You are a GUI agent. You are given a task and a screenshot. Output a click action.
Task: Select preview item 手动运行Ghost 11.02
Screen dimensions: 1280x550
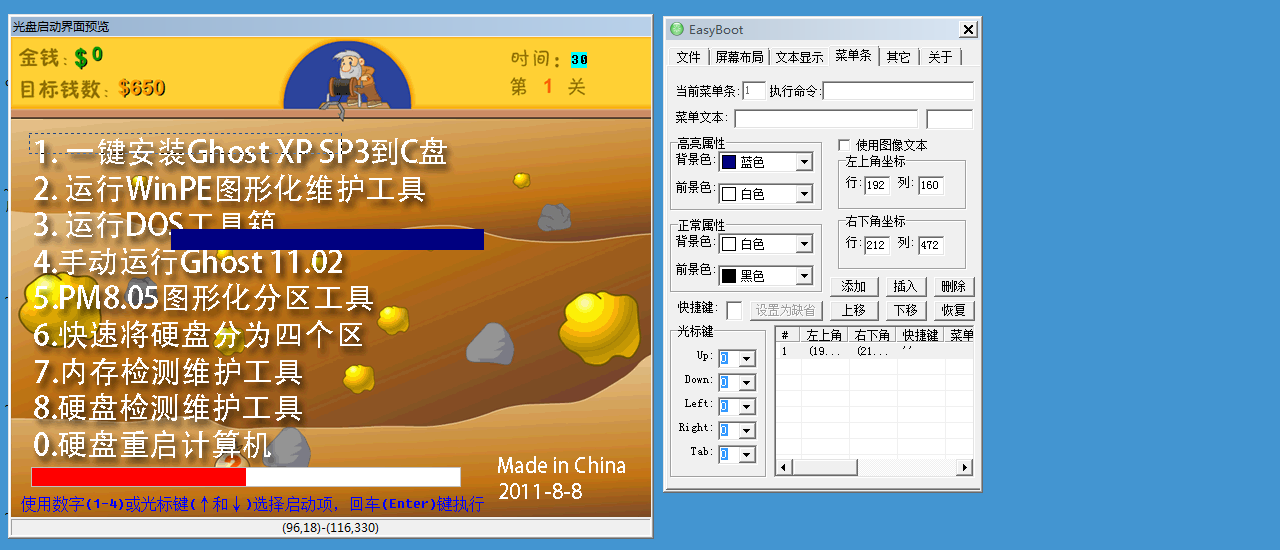(189, 262)
